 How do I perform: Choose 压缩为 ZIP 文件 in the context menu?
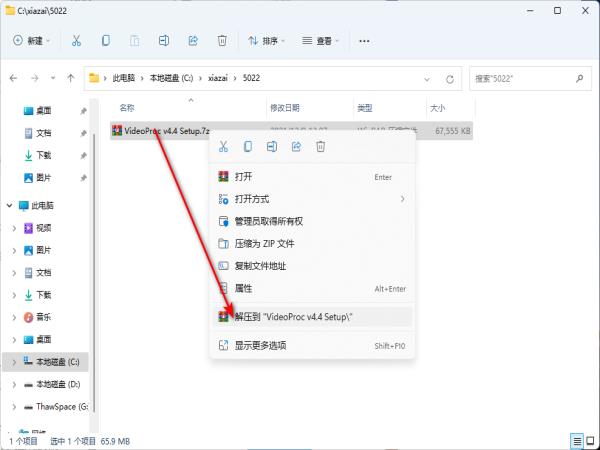pyautogui.click(x=312, y=243)
